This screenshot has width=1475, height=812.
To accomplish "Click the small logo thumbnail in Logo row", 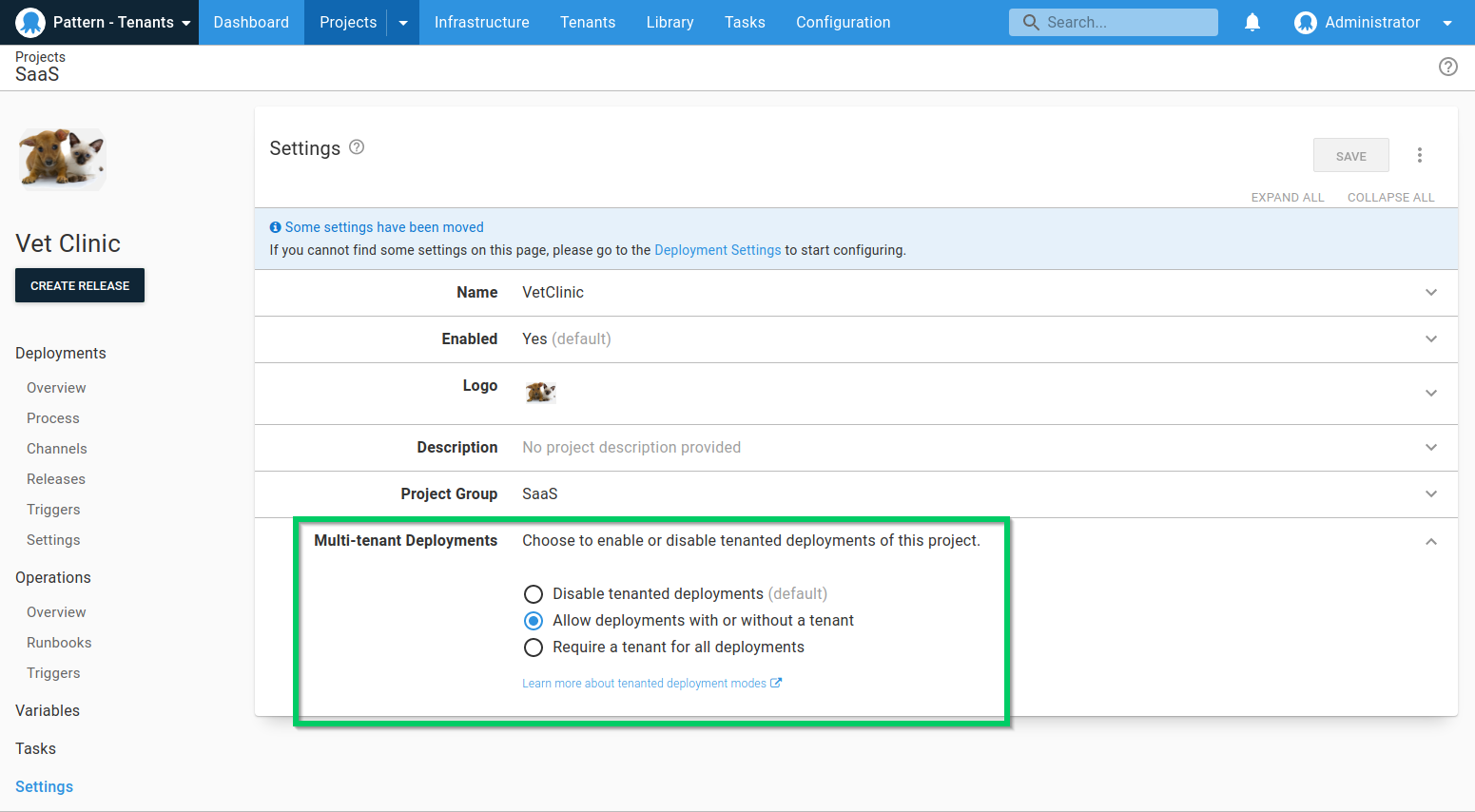I will [x=540, y=392].
